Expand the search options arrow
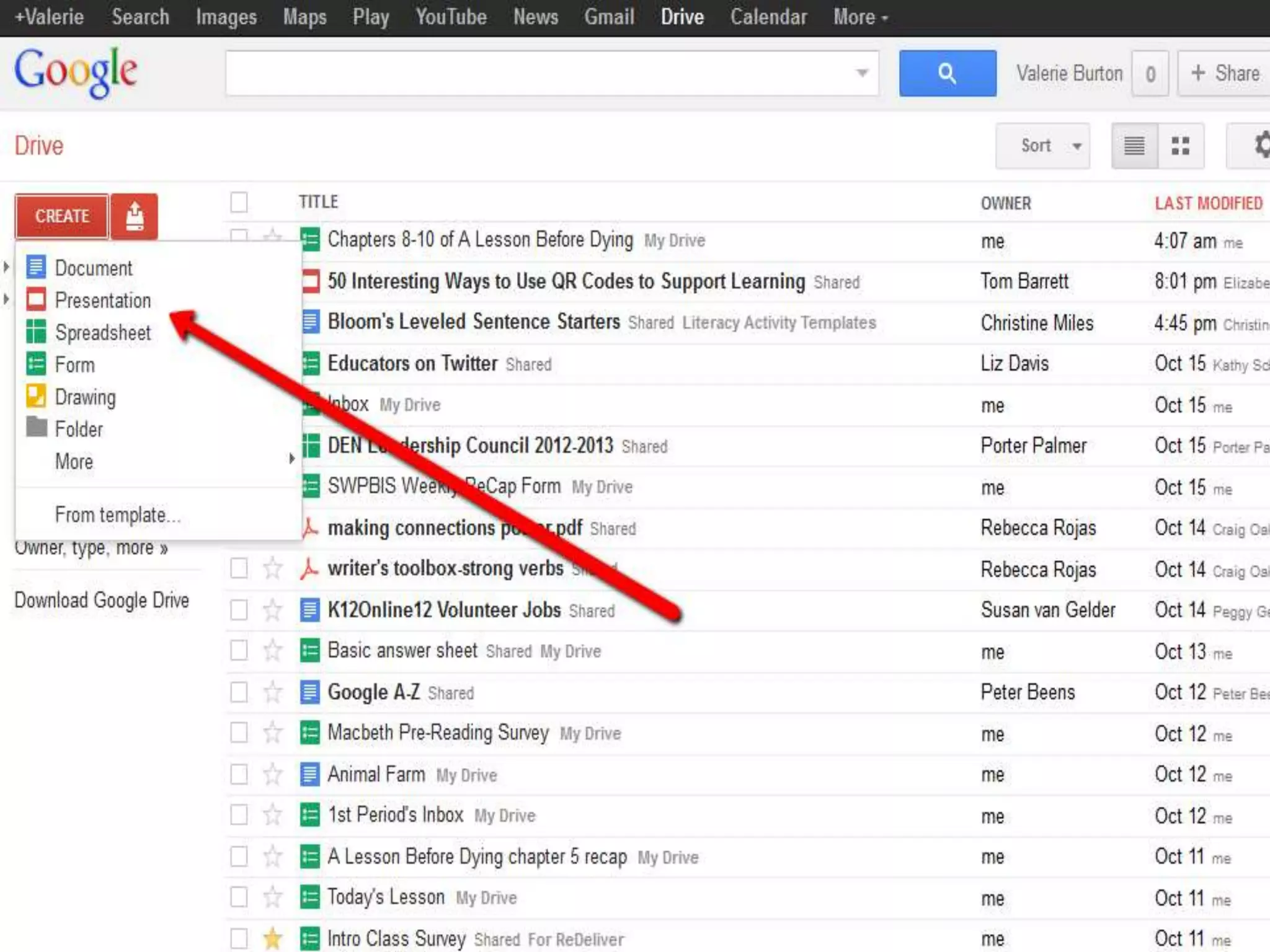 (862, 73)
